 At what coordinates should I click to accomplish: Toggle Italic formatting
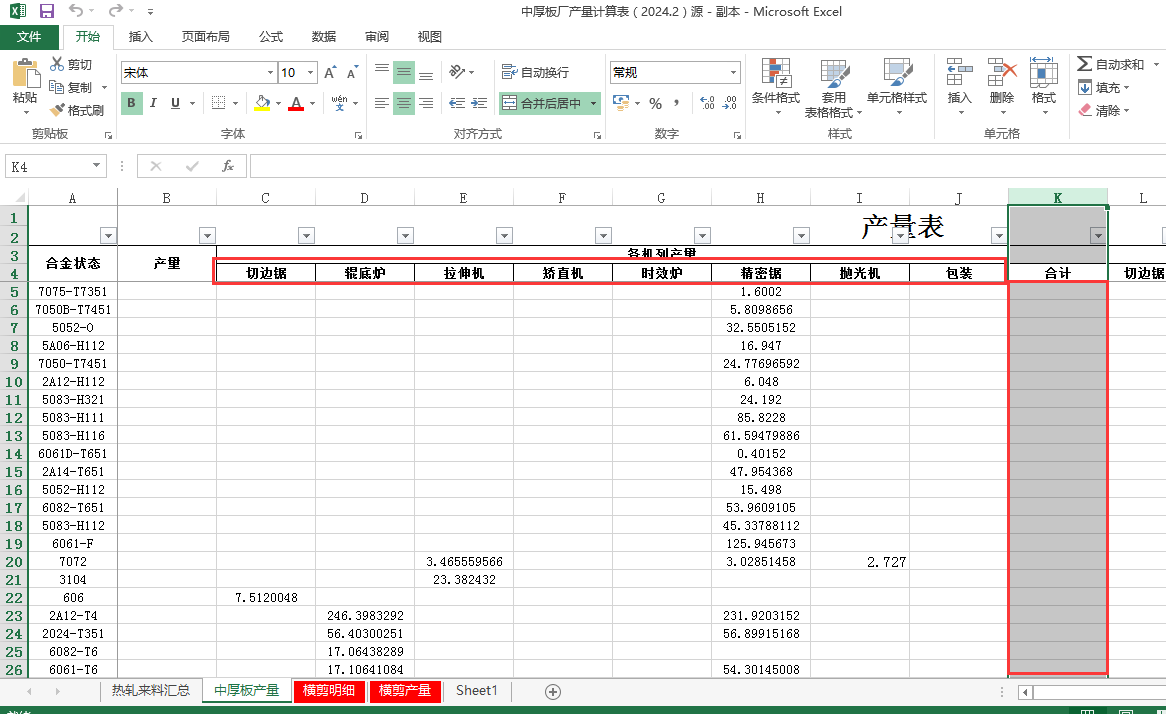154,103
